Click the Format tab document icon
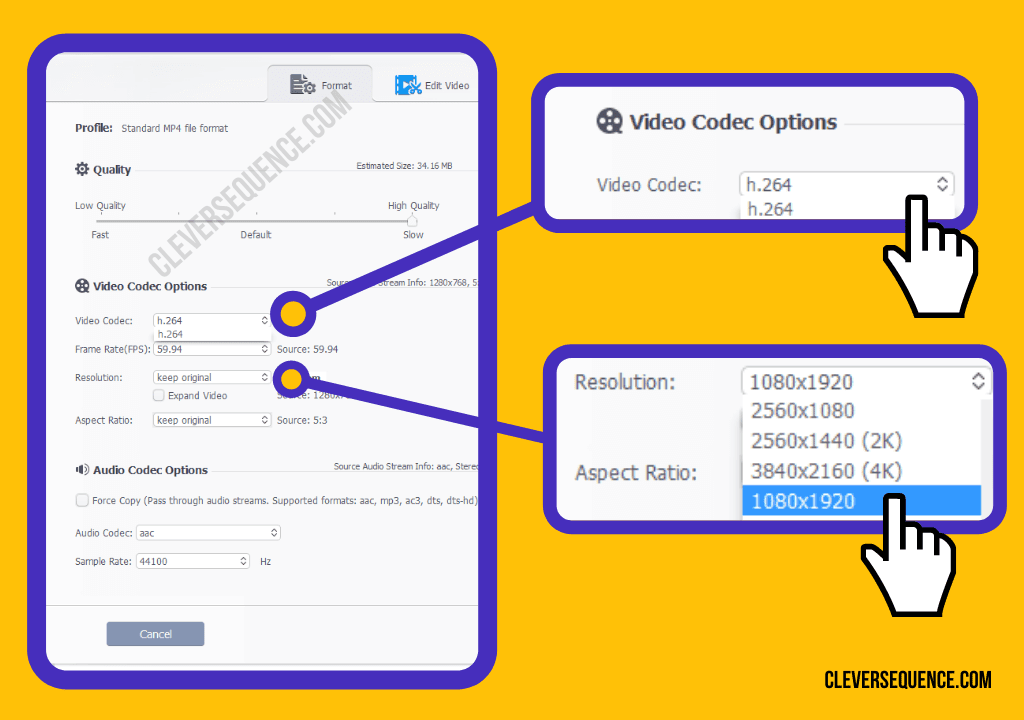This screenshot has width=1024, height=720. [303, 85]
